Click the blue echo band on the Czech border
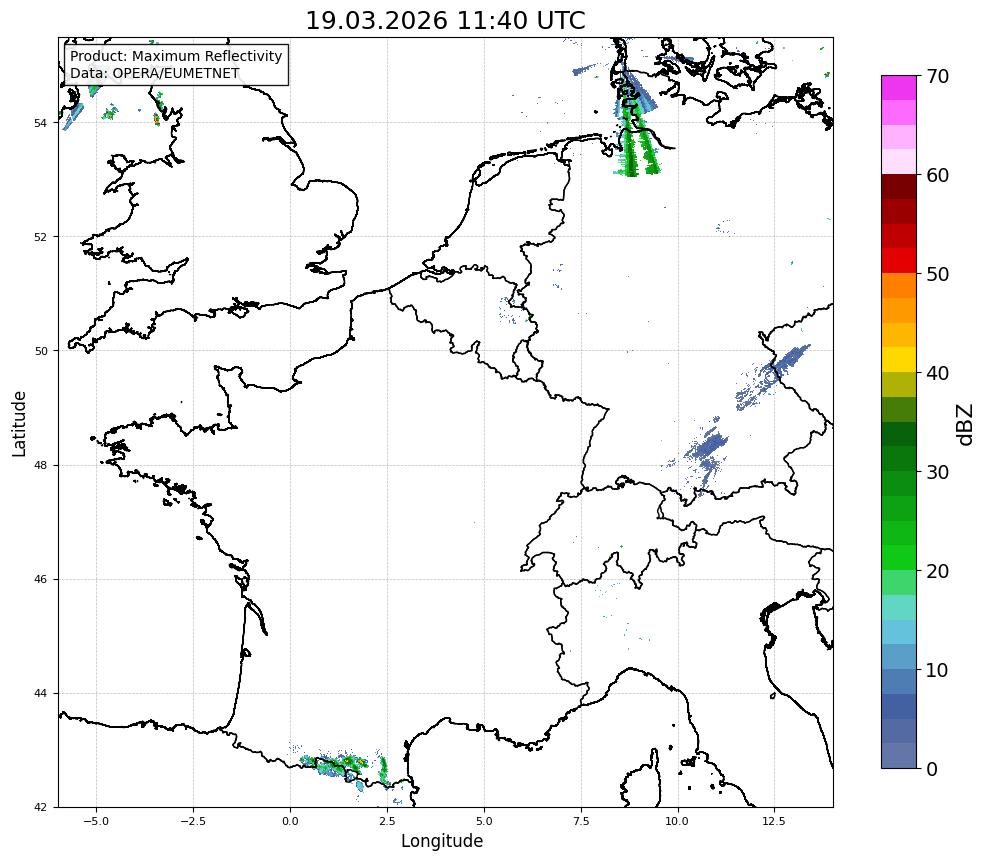 [x=773, y=377]
